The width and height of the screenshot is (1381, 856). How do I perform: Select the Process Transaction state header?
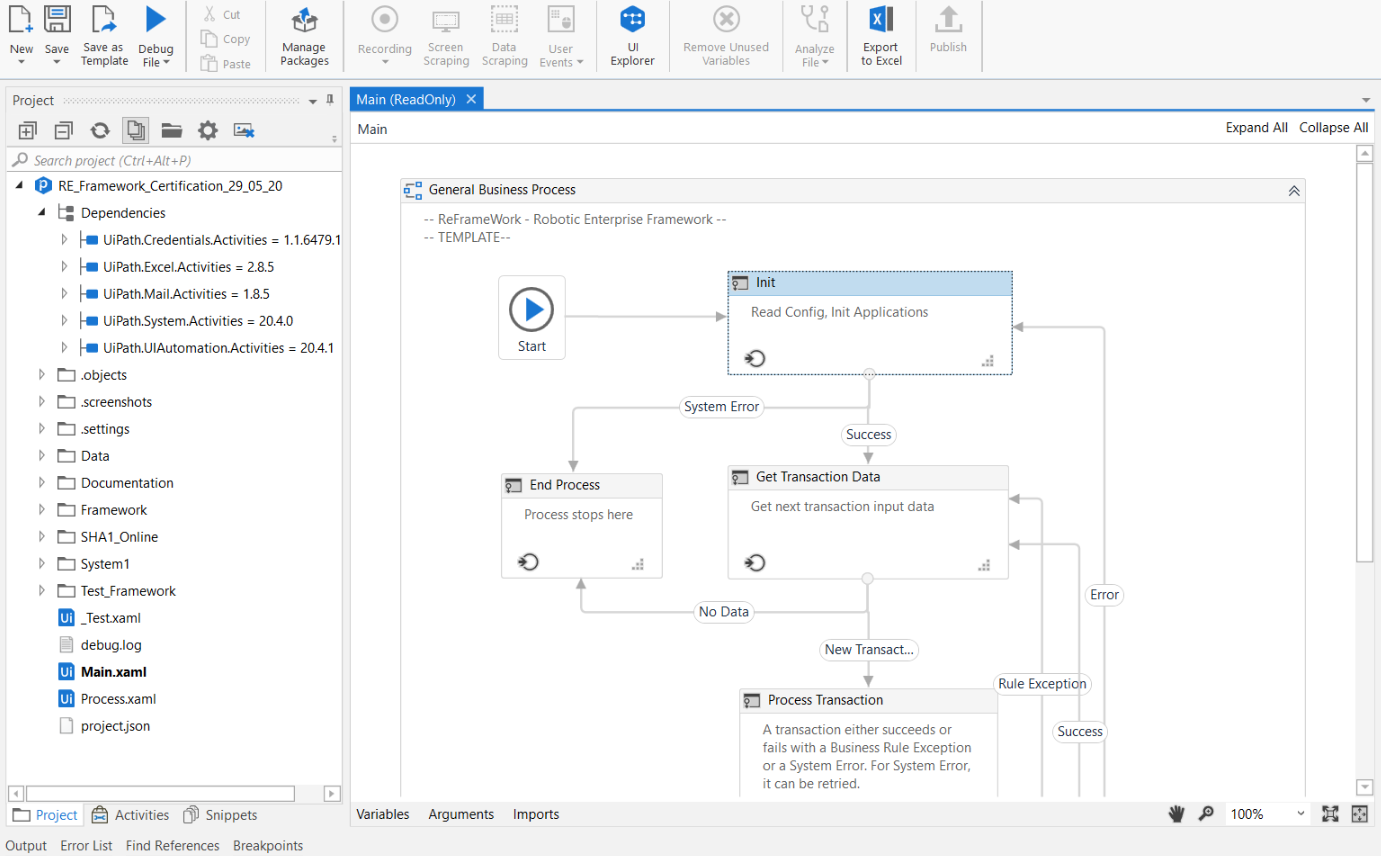coord(868,700)
